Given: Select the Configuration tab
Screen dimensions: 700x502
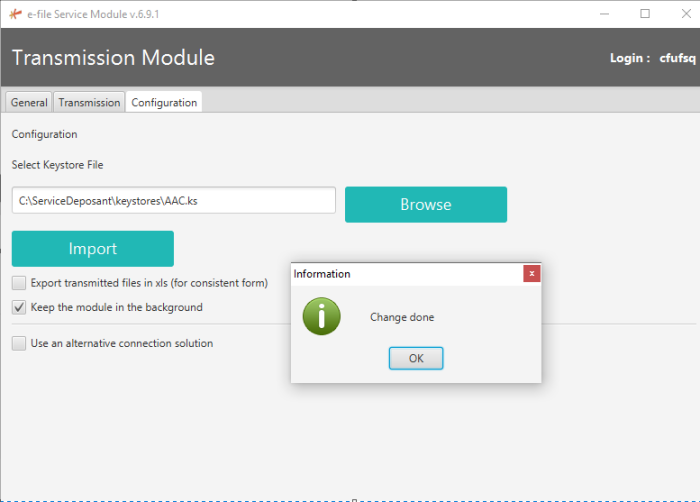Looking at the screenshot, I should tap(164, 102).
